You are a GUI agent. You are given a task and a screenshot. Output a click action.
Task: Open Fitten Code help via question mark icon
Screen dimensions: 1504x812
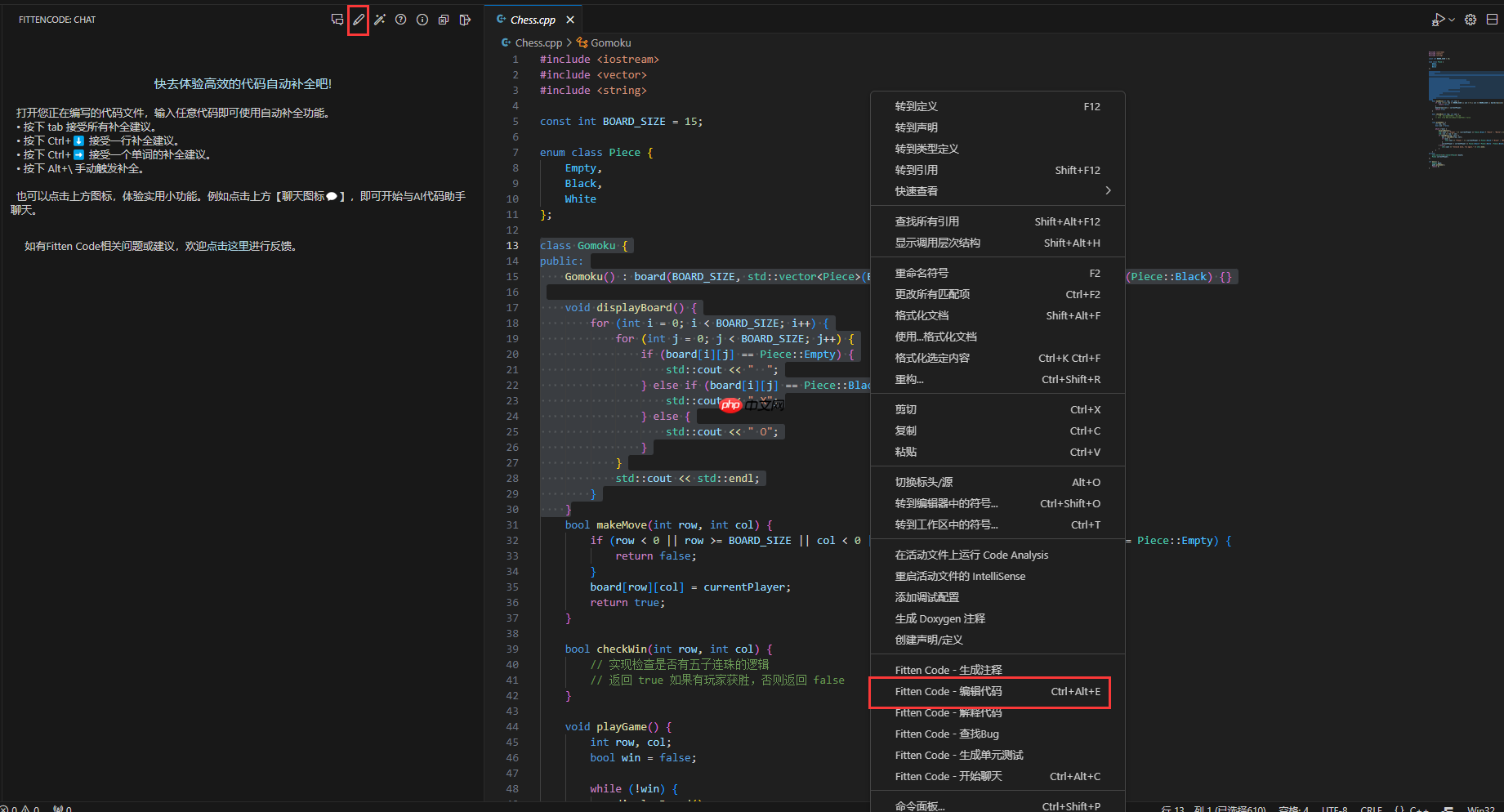400,20
